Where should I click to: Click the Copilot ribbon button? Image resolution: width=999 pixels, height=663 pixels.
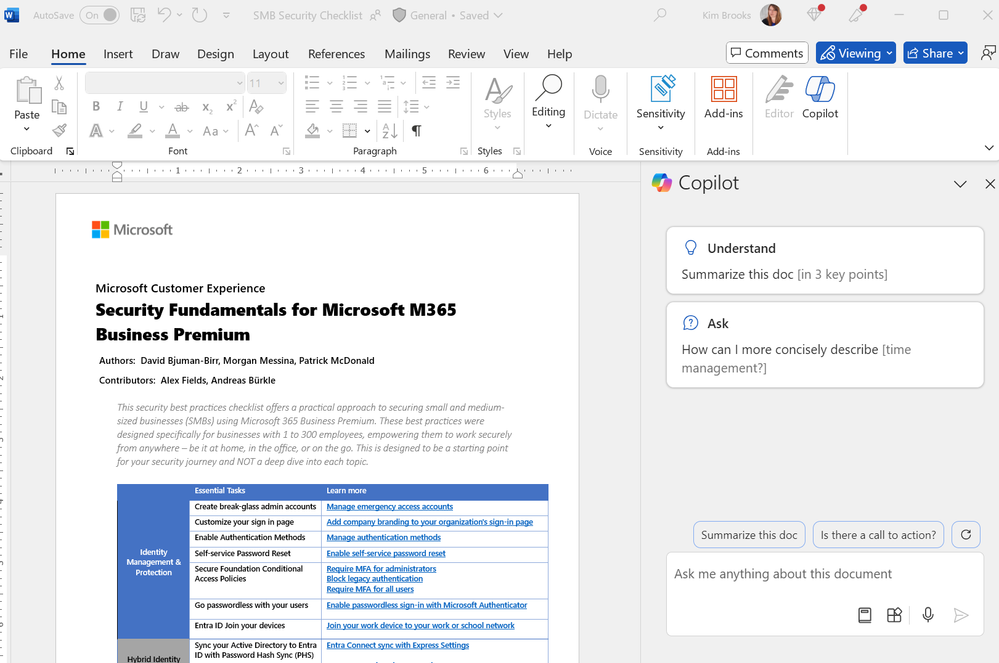point(820,97)
